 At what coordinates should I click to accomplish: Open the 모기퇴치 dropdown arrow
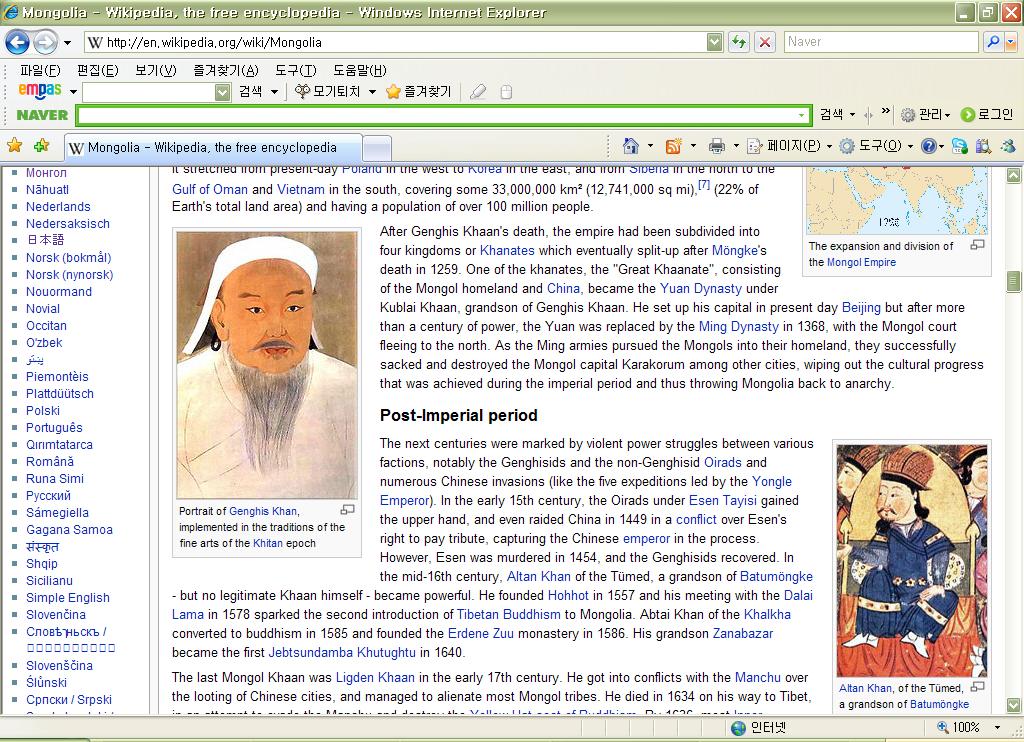(372, 92)
